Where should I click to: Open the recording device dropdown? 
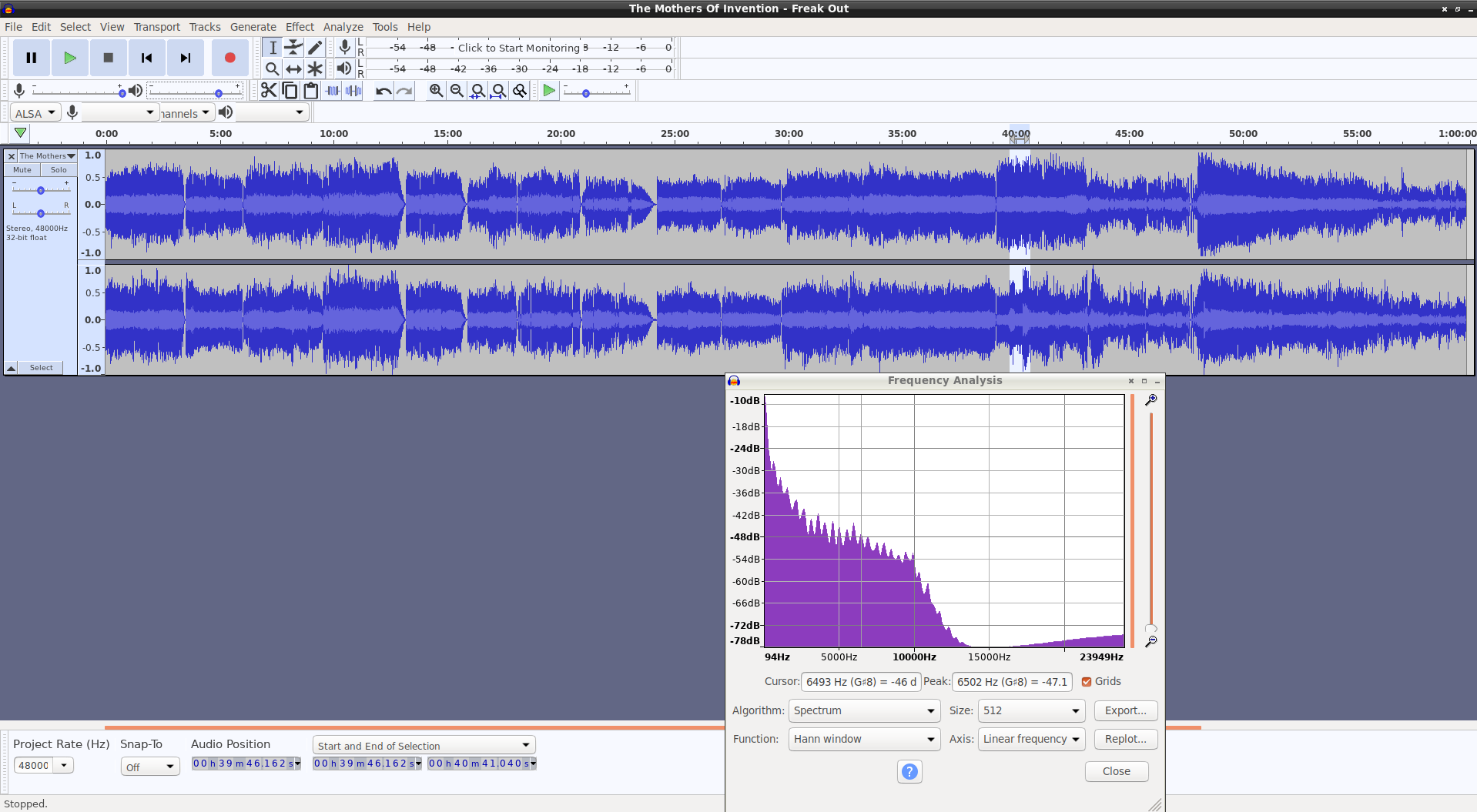[119, 113]
